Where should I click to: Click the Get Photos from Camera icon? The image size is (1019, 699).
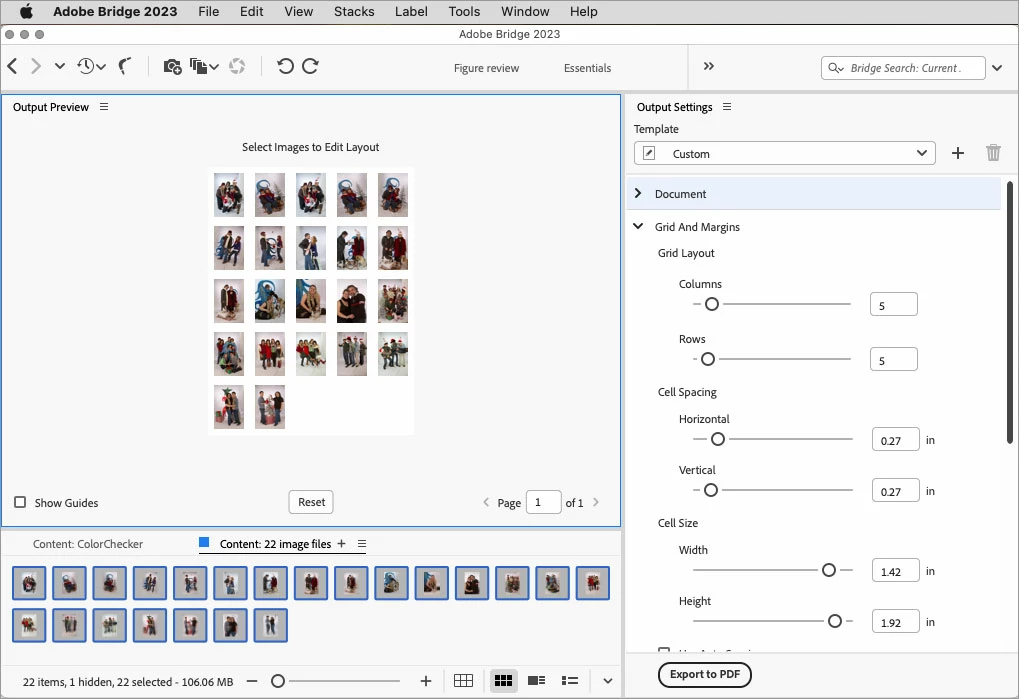click(172, 66)
